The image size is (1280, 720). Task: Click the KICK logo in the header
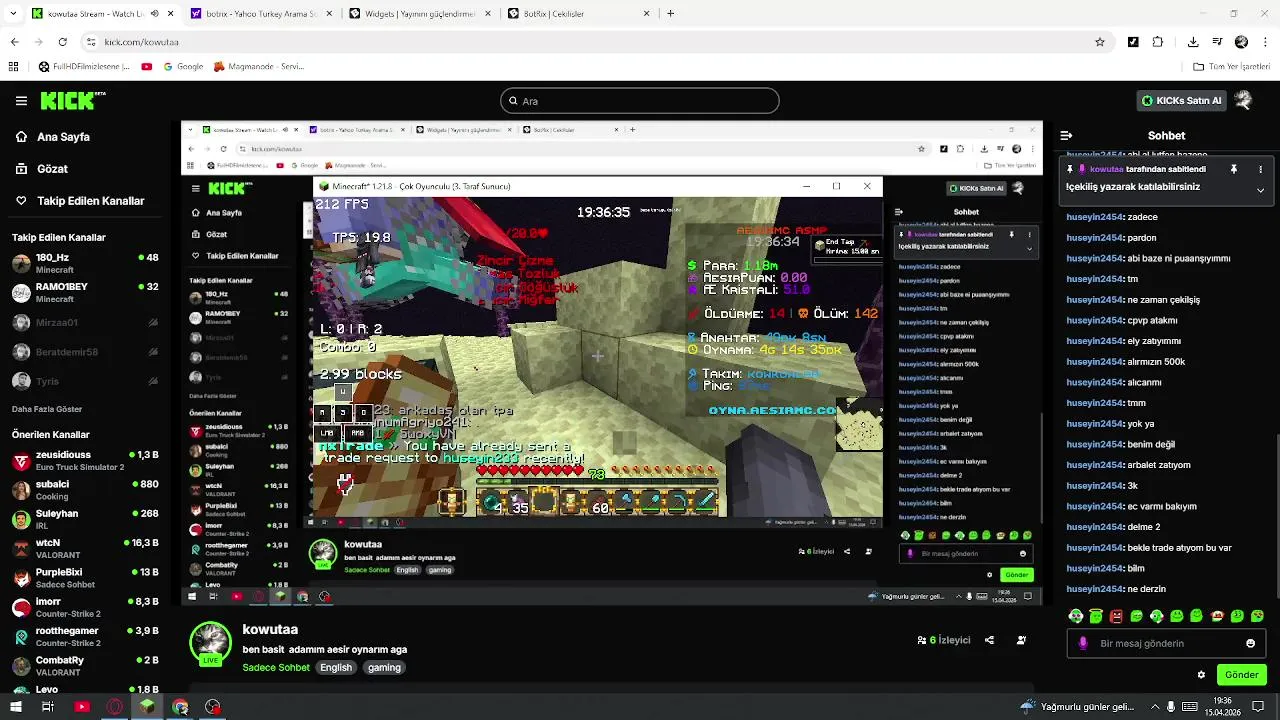[x=73, y=101]
